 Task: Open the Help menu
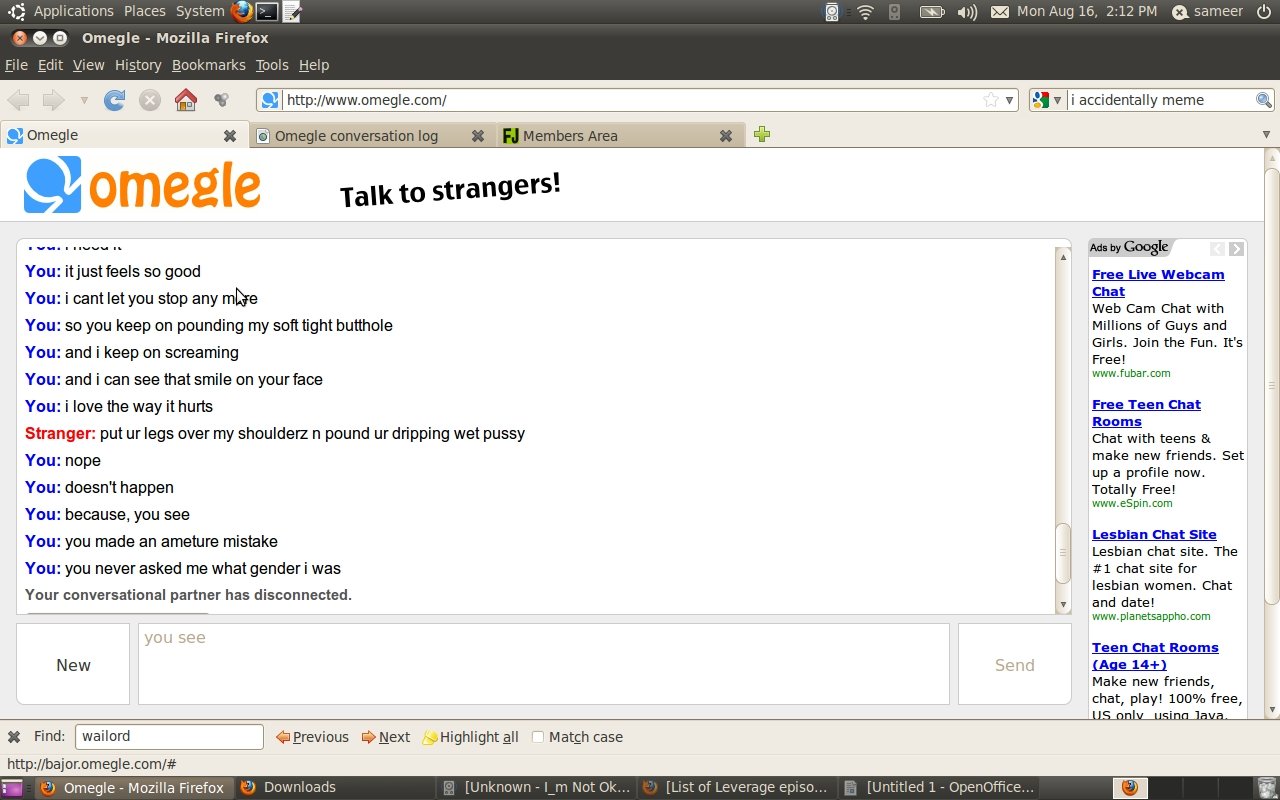[314, 65]
